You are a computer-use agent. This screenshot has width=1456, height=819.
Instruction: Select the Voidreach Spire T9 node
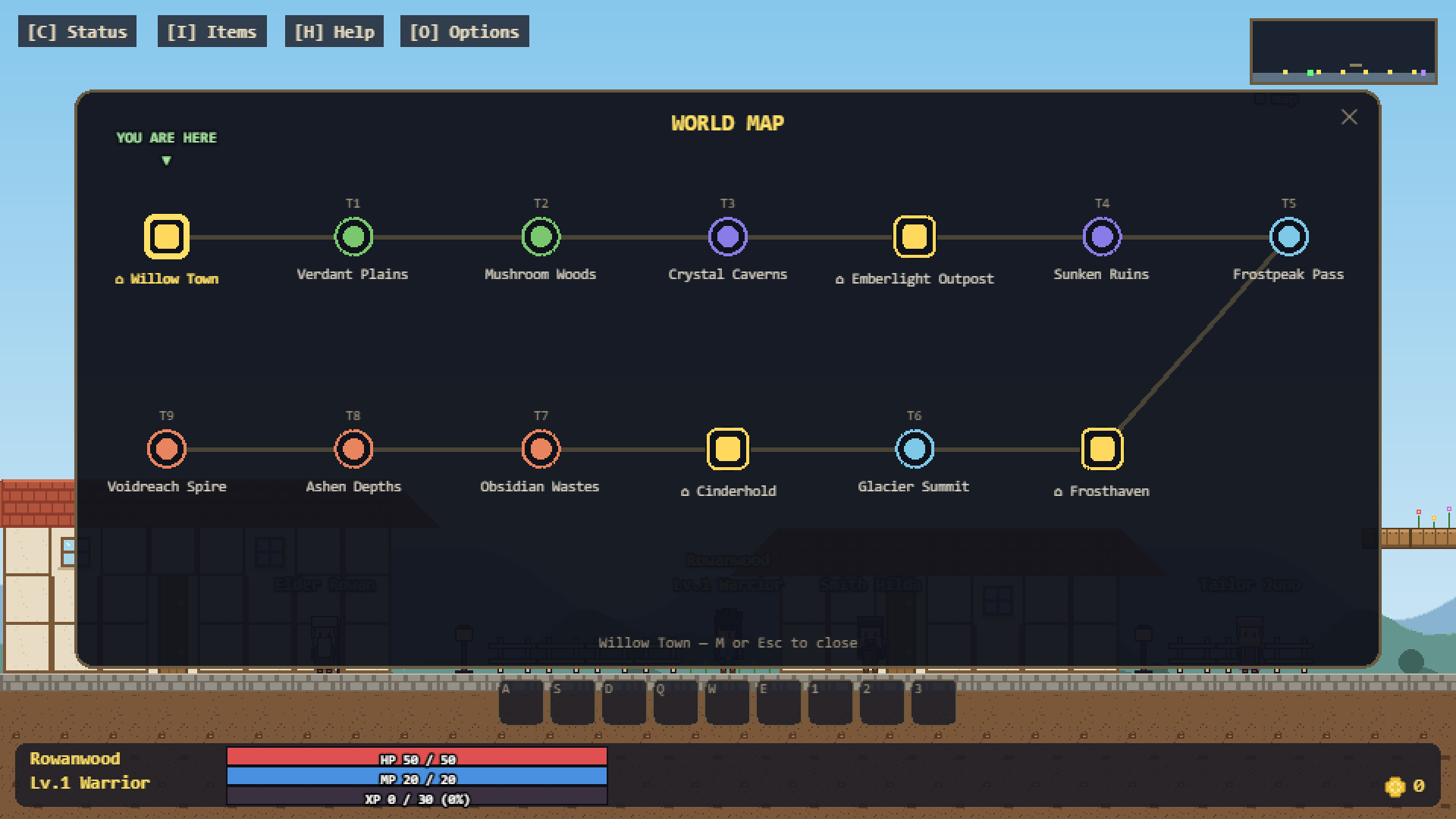(x=167, y=449)
